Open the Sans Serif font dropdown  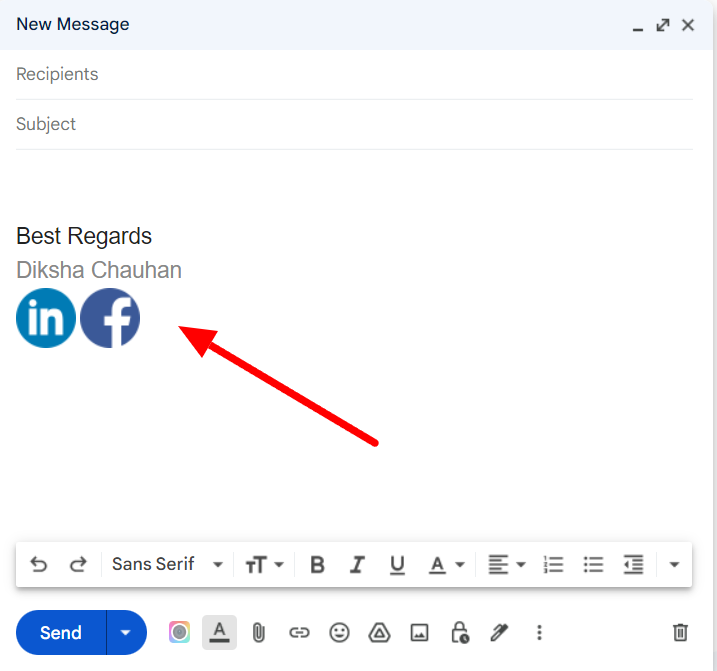click(167, 564)
